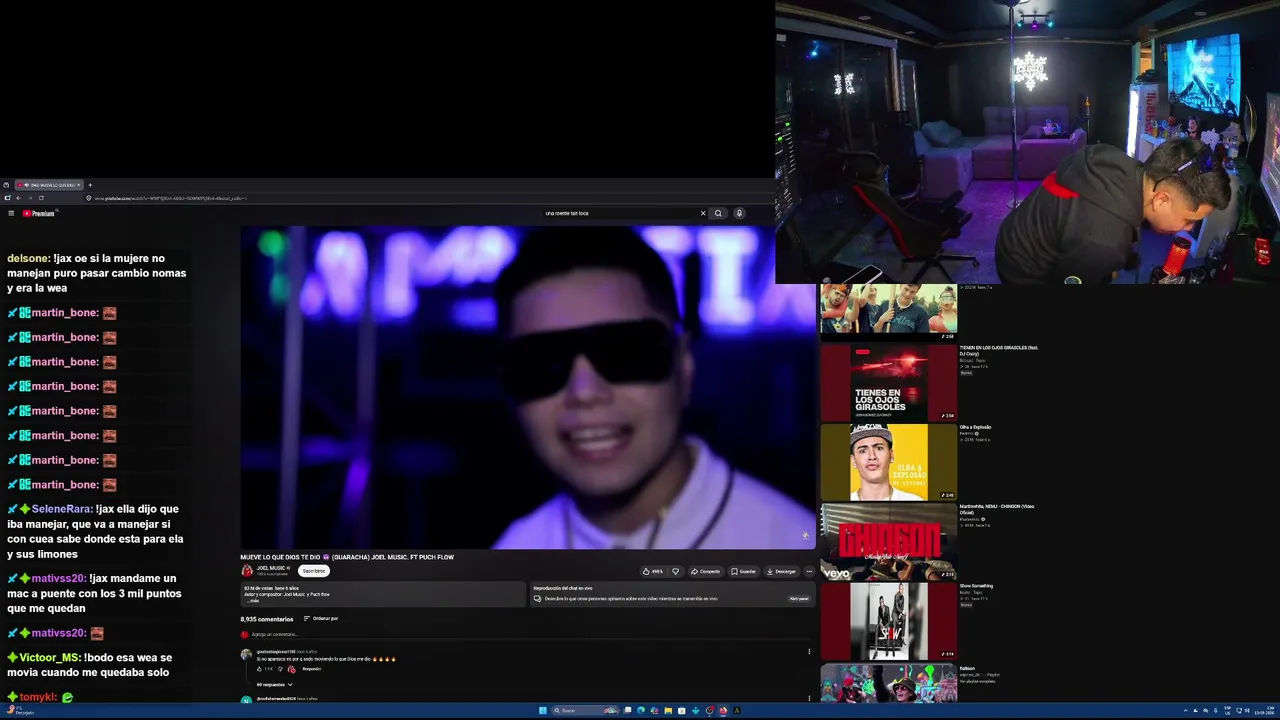Screen dimensions: 1280x720
Task: Open the taskbar clock and date
Action: (x=1264, y=711)
